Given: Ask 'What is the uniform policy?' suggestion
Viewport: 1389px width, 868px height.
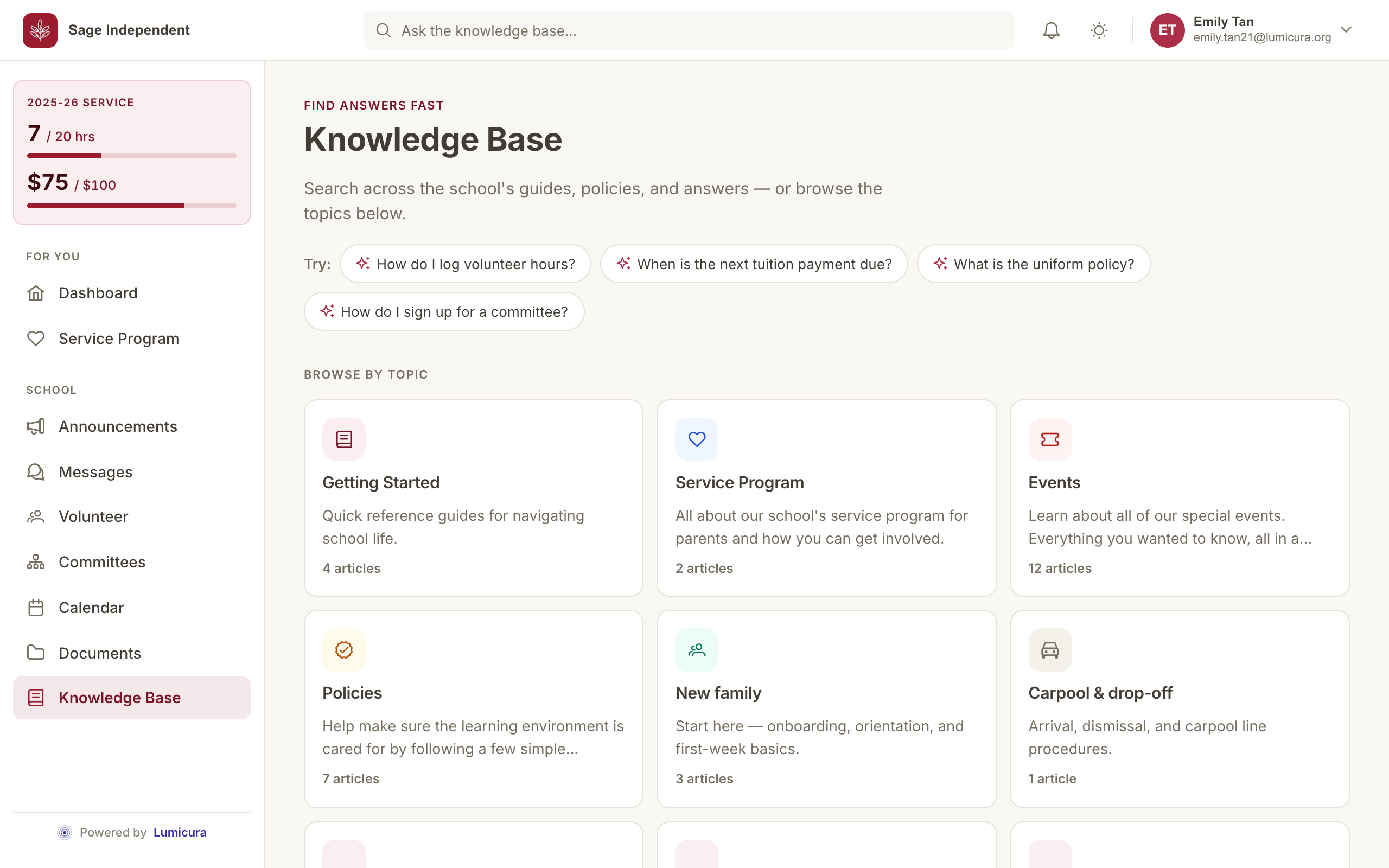Looking at the screenshot, I should tap(1033, 264).
